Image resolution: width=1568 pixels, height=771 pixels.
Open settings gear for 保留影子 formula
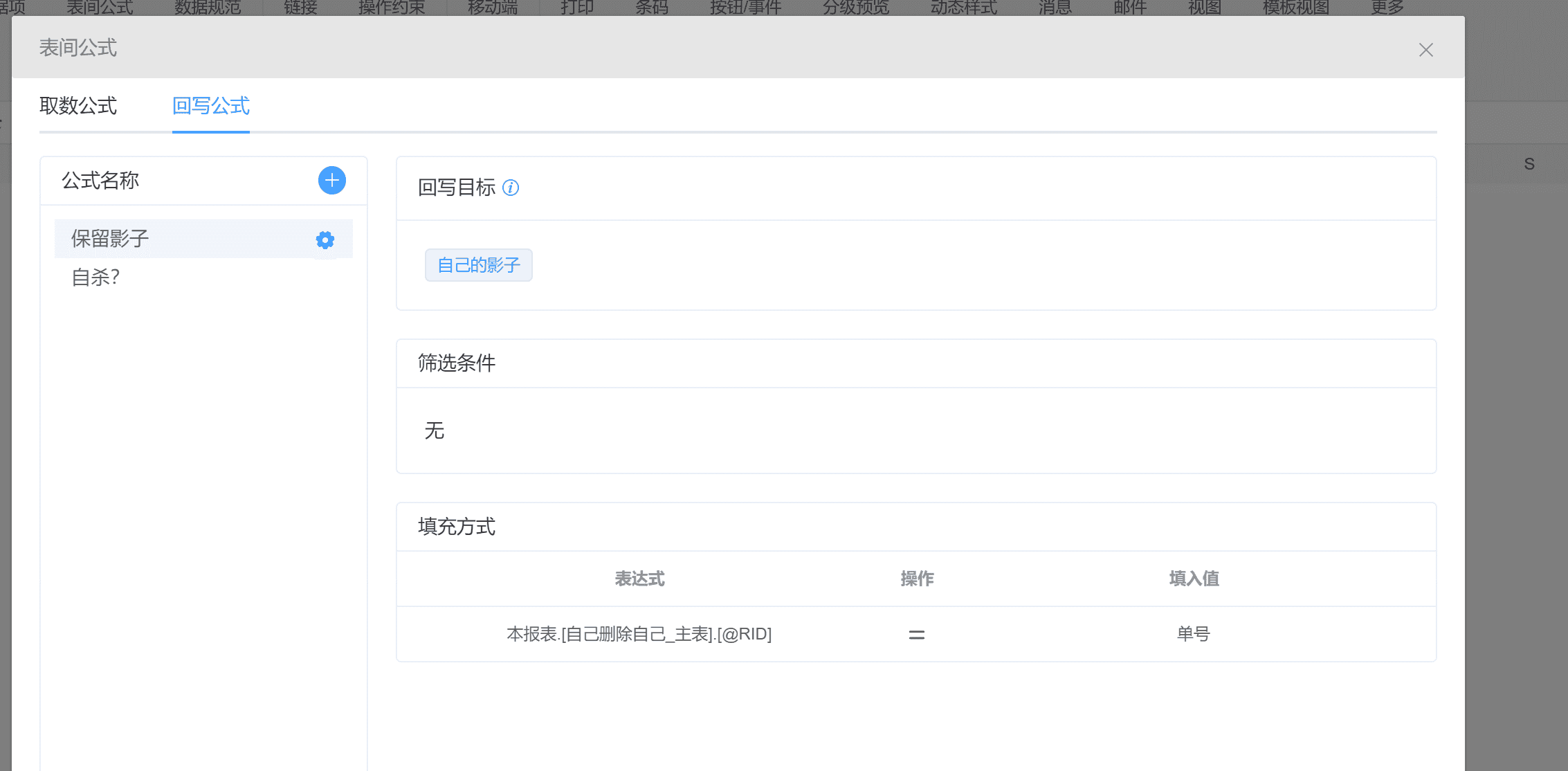pyautogui.click(x=325, y=240)
